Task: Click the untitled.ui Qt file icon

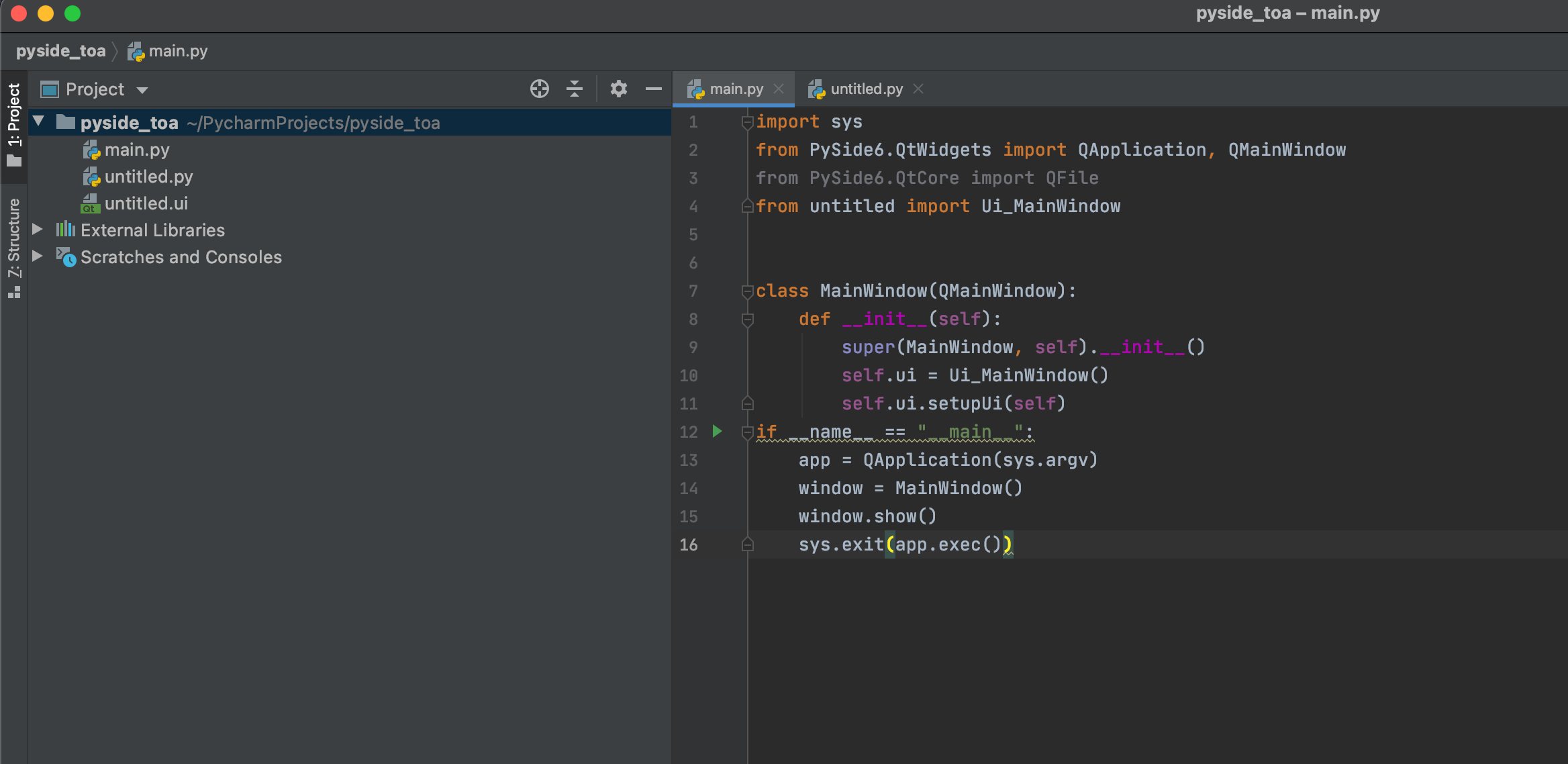Action: tap(91, 203)
